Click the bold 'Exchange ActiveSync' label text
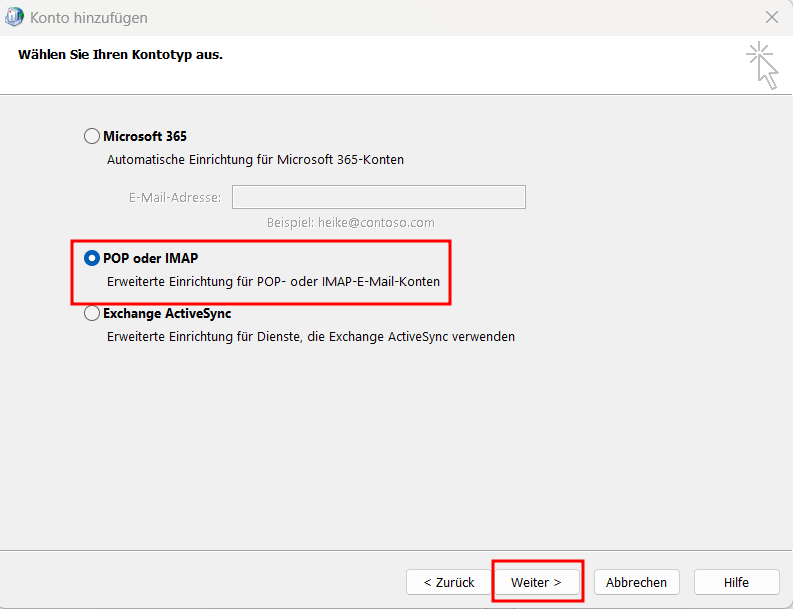 coord(167,313)
